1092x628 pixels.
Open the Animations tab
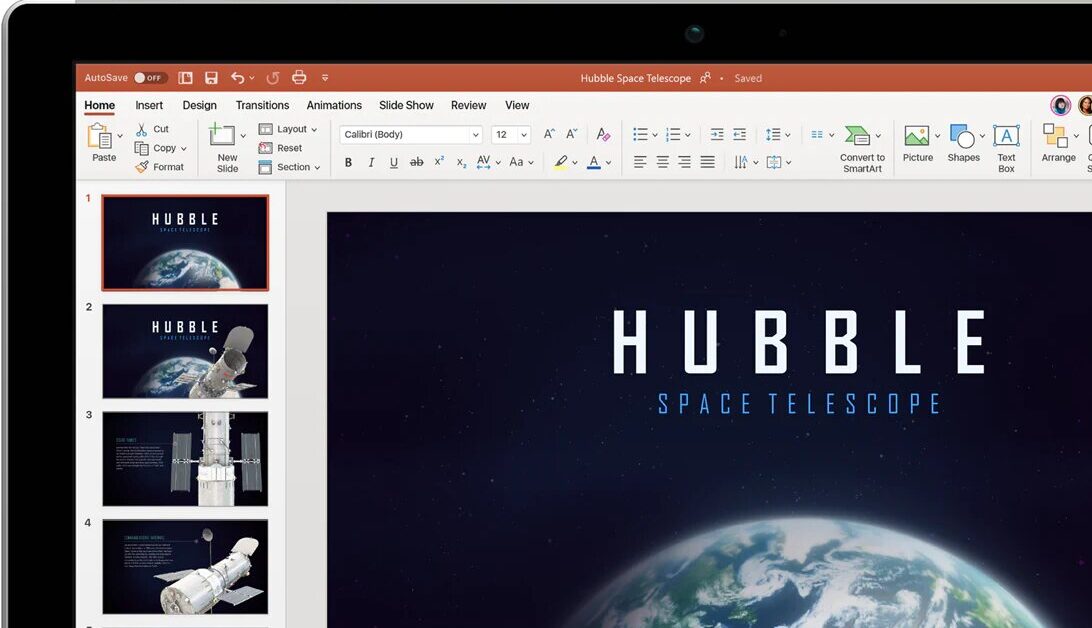pyautogui.click(x=334, y=105)
